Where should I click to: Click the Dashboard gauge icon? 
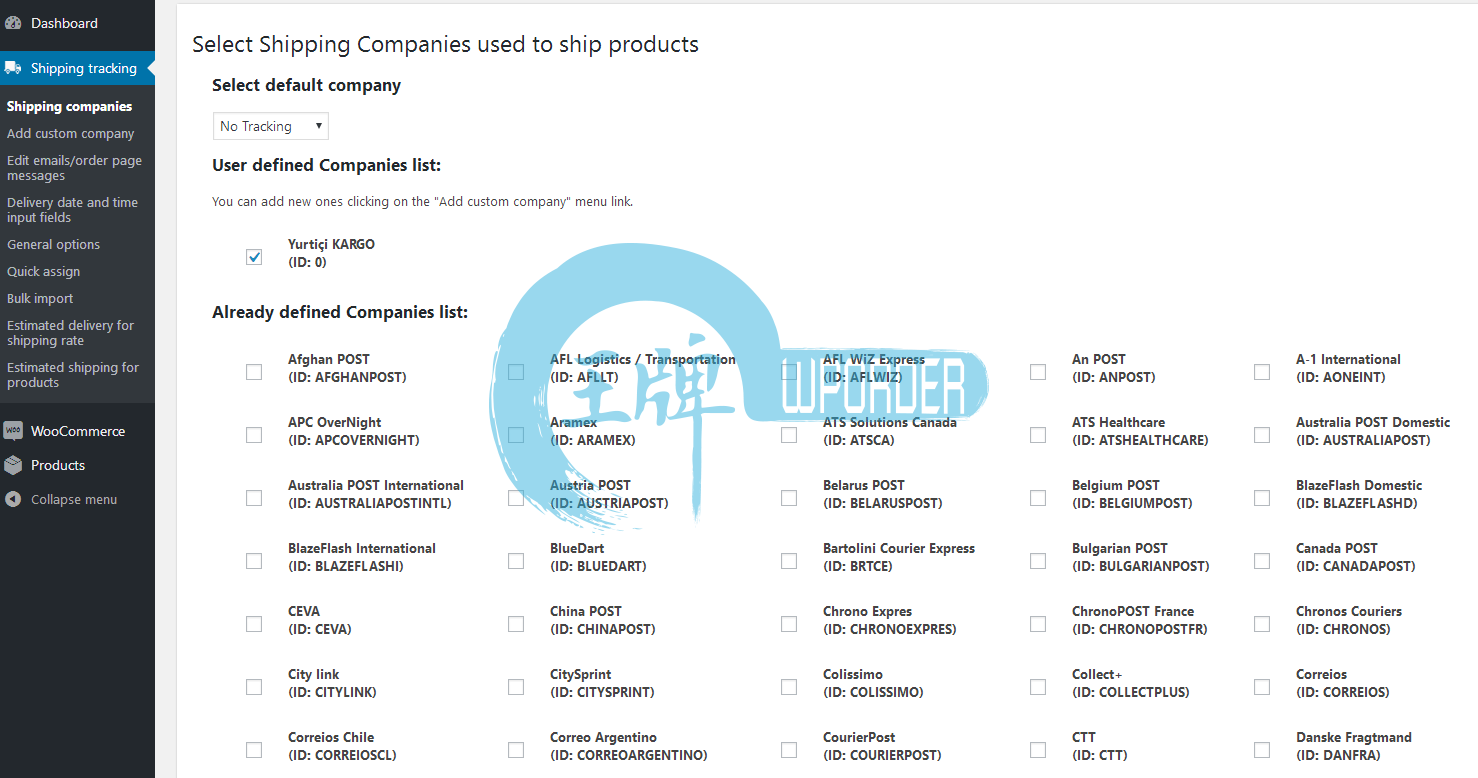[x=13, y=23]
